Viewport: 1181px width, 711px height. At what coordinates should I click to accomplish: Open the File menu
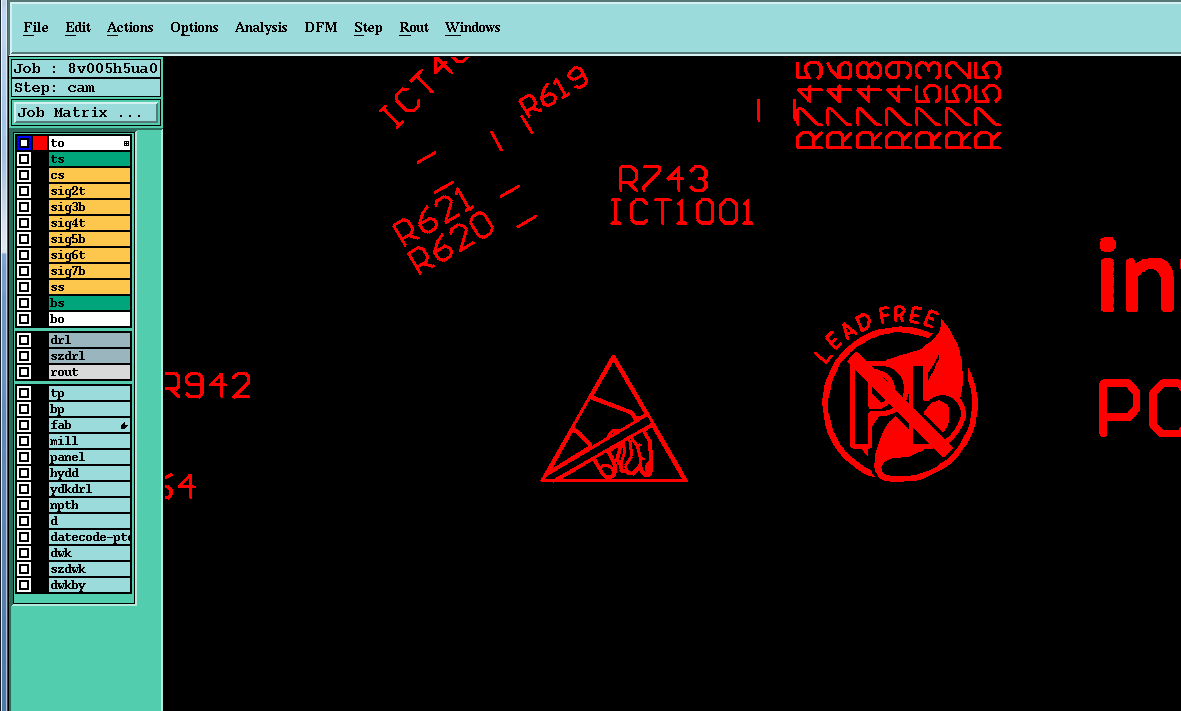(x=35, y=28)
